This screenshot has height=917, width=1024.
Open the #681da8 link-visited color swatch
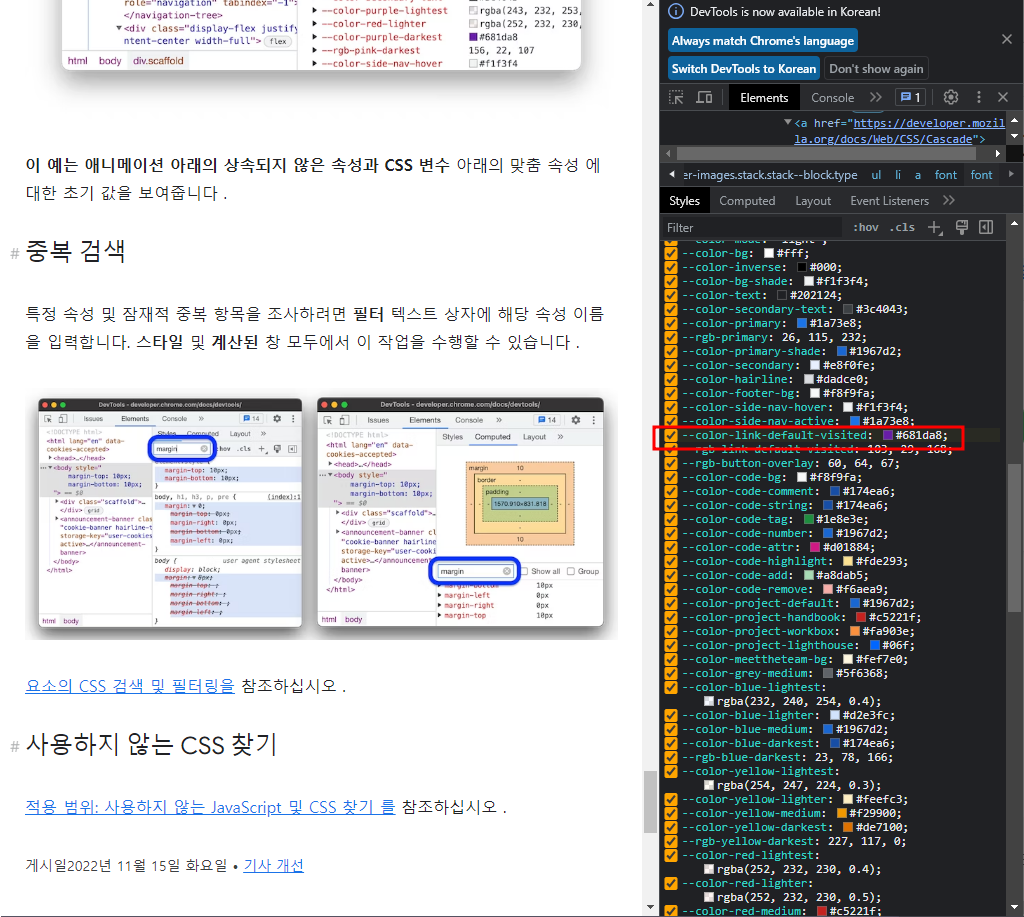(888, 435)
